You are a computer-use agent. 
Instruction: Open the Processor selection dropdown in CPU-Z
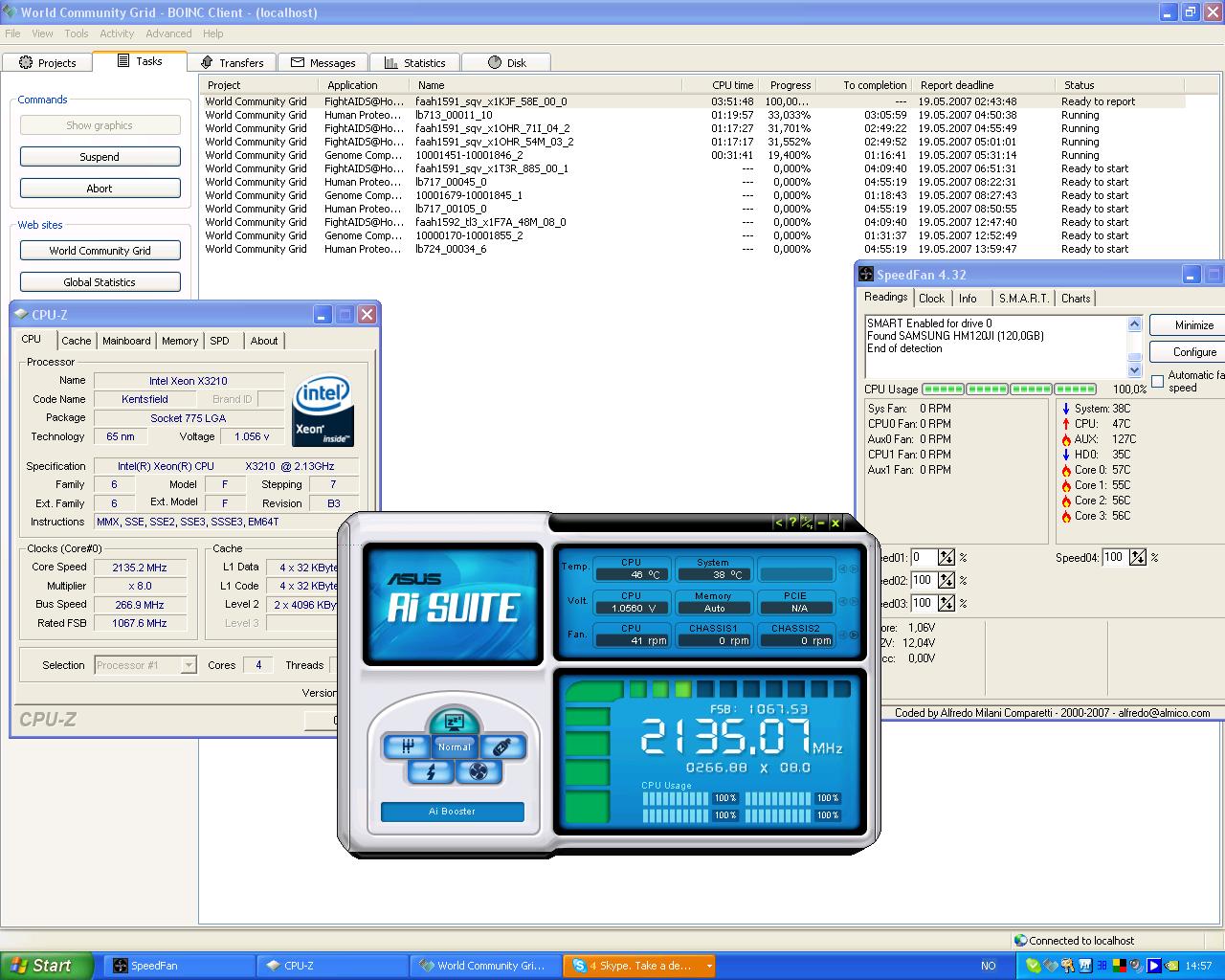point(189,665)
